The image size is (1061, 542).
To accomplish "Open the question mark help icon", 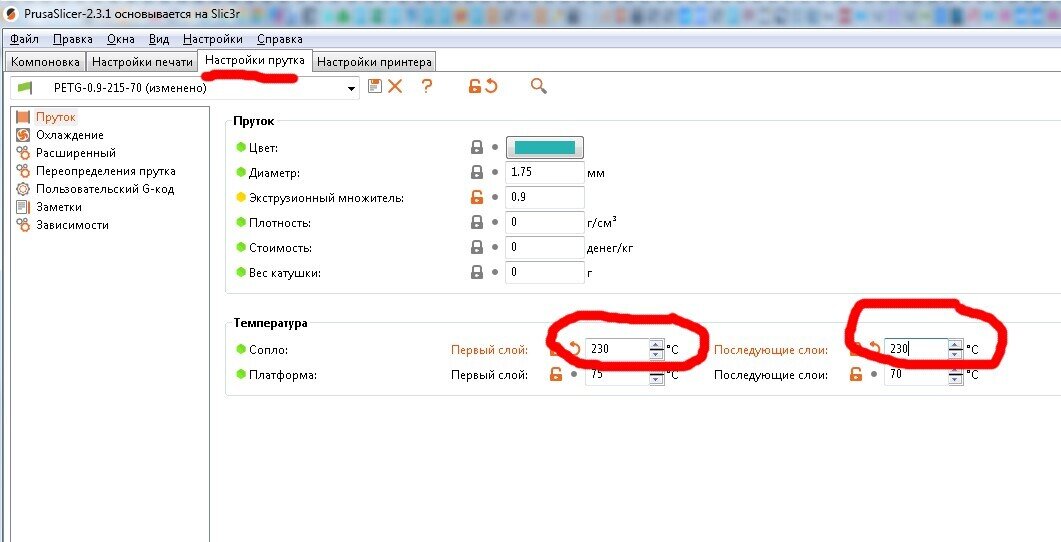I will pos(426,86).
